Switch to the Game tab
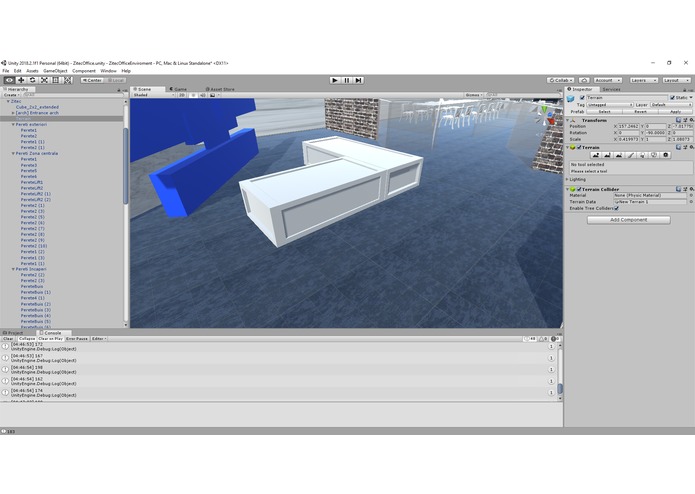 point(178,89)
